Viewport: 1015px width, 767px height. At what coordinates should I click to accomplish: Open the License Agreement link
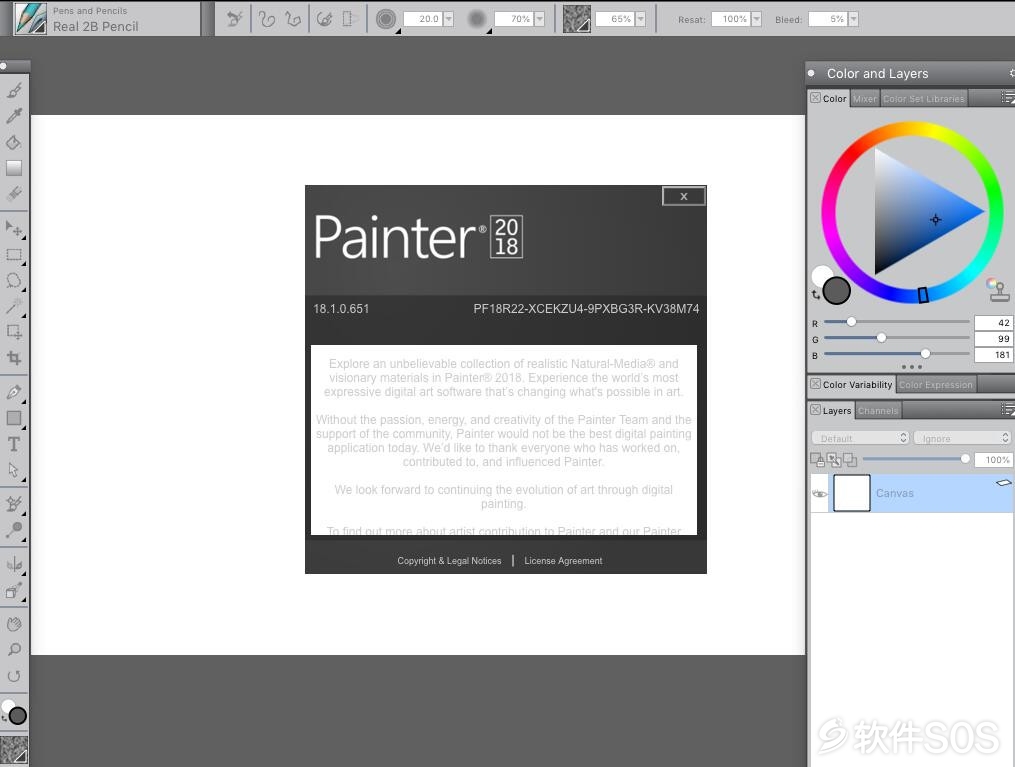pos(563,561)
